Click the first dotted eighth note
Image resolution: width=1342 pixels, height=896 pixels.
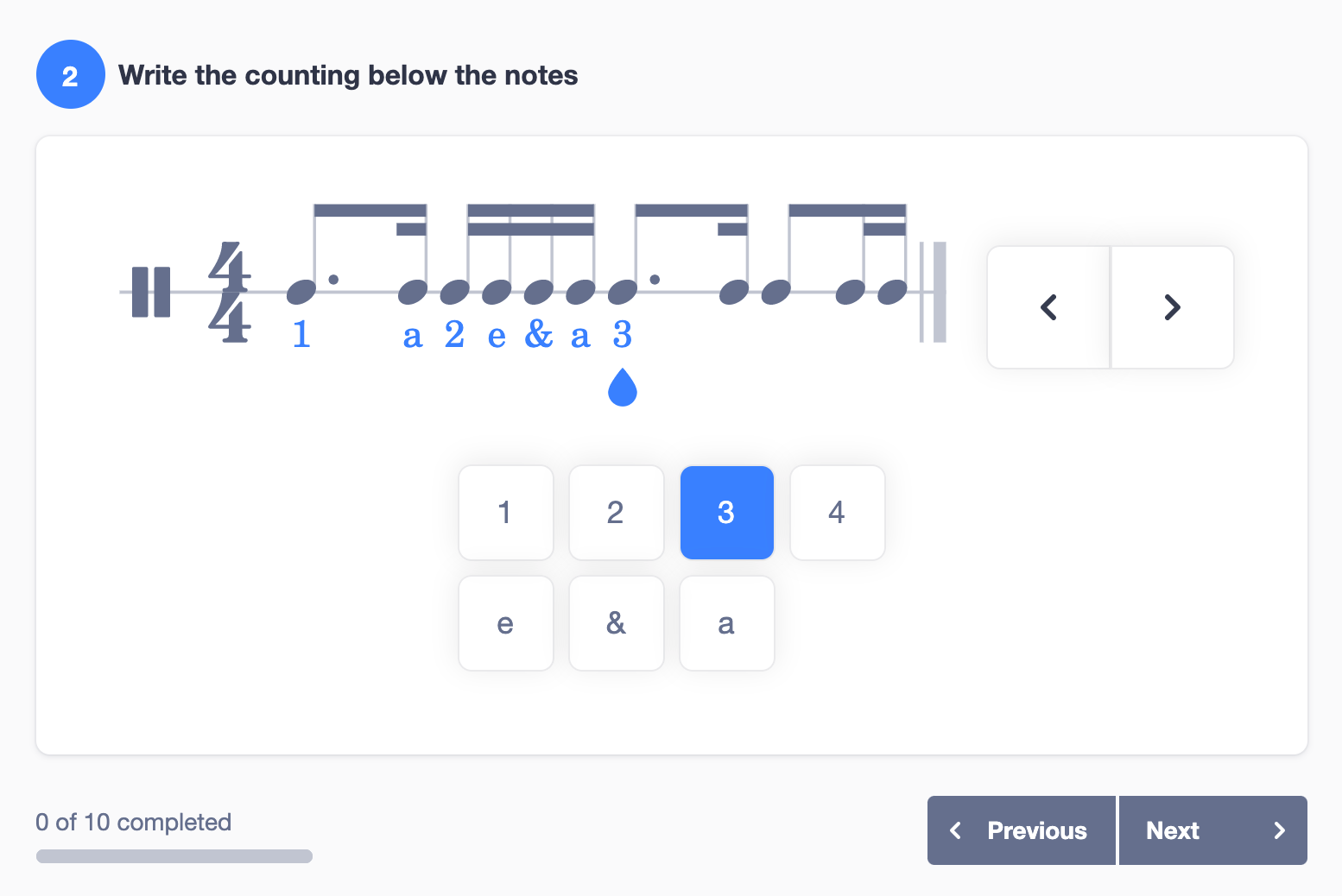(x=301, y=292)
